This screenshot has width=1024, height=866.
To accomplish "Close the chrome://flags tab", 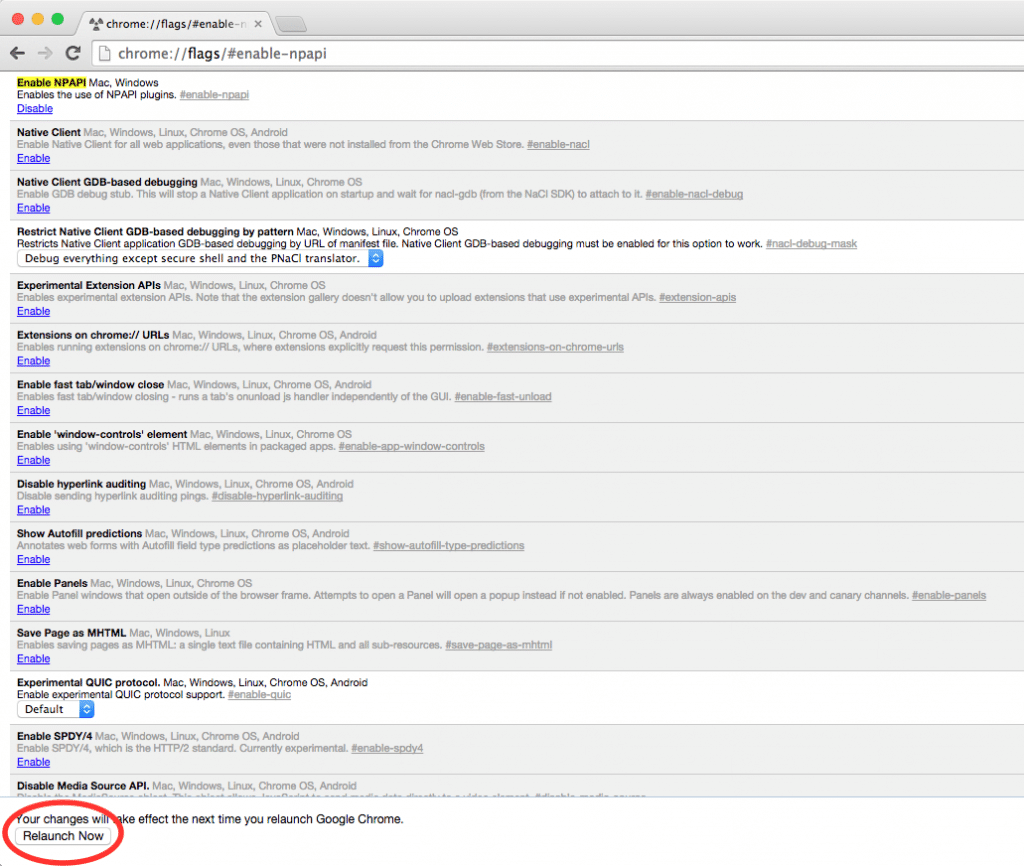I will pos(258,24).
